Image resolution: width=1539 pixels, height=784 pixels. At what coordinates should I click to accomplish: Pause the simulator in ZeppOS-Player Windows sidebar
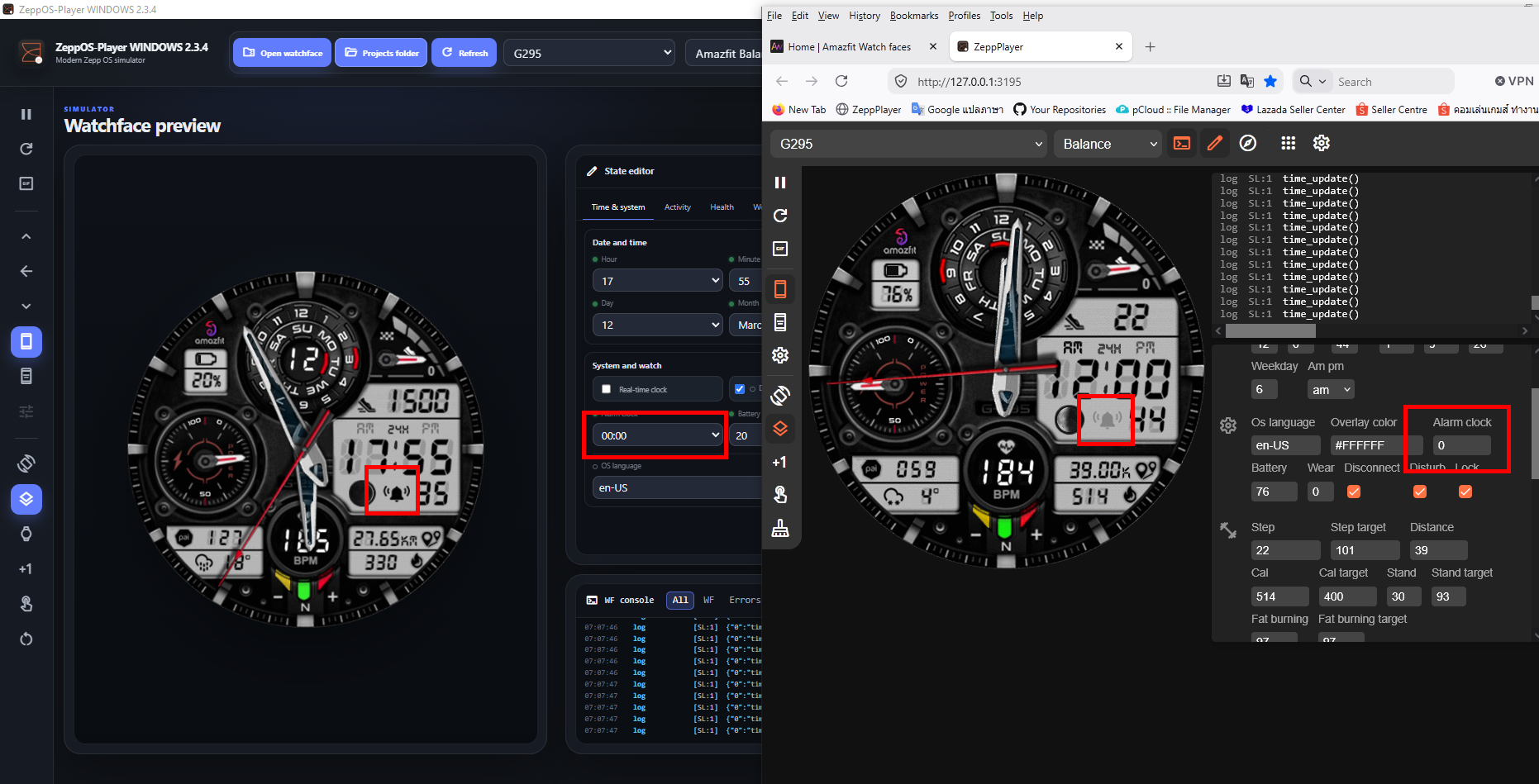click(x=26, y=114)
